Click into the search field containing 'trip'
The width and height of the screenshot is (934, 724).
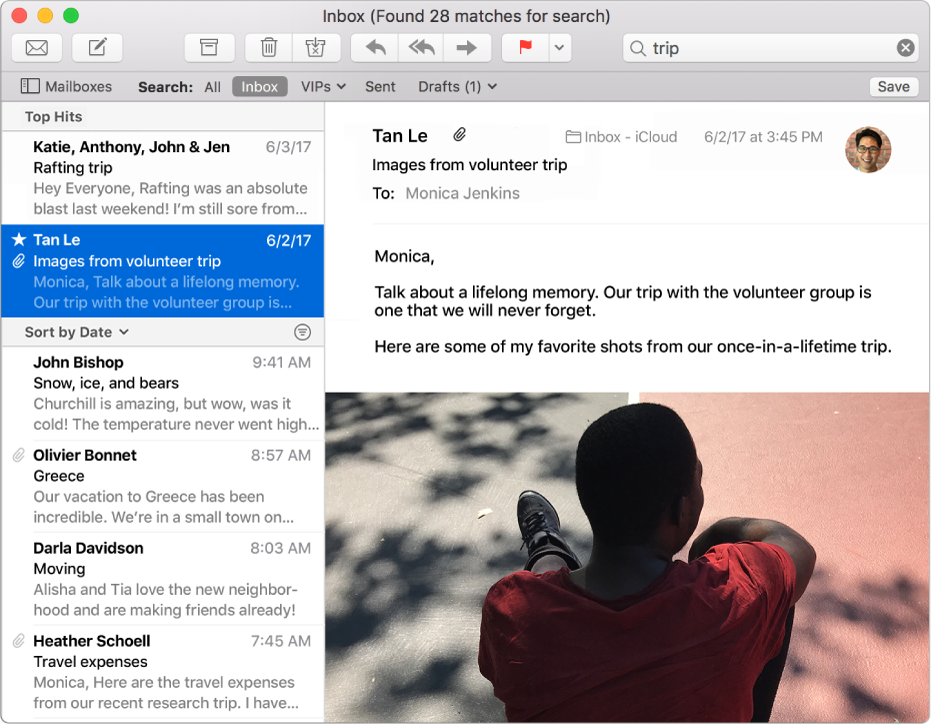pos(771,48)
